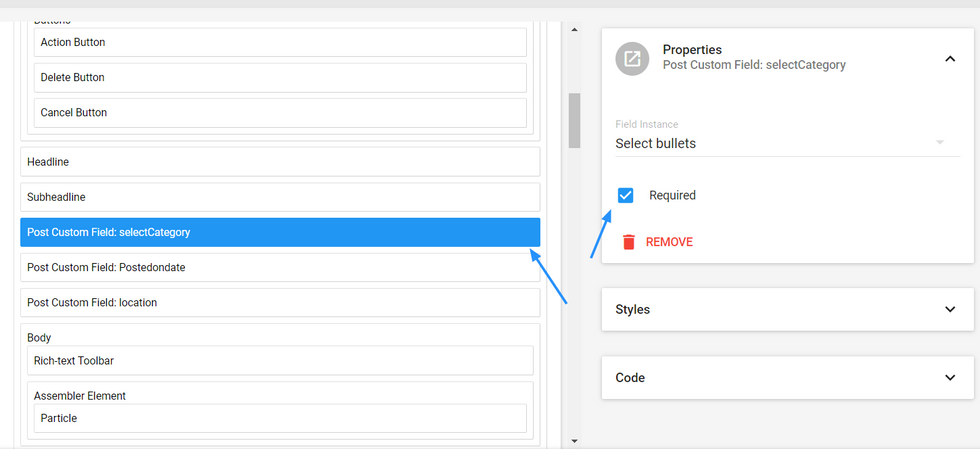
Task: Open the Field Instance dropdown
Action: pyautogui.click(x=788, y=143)
